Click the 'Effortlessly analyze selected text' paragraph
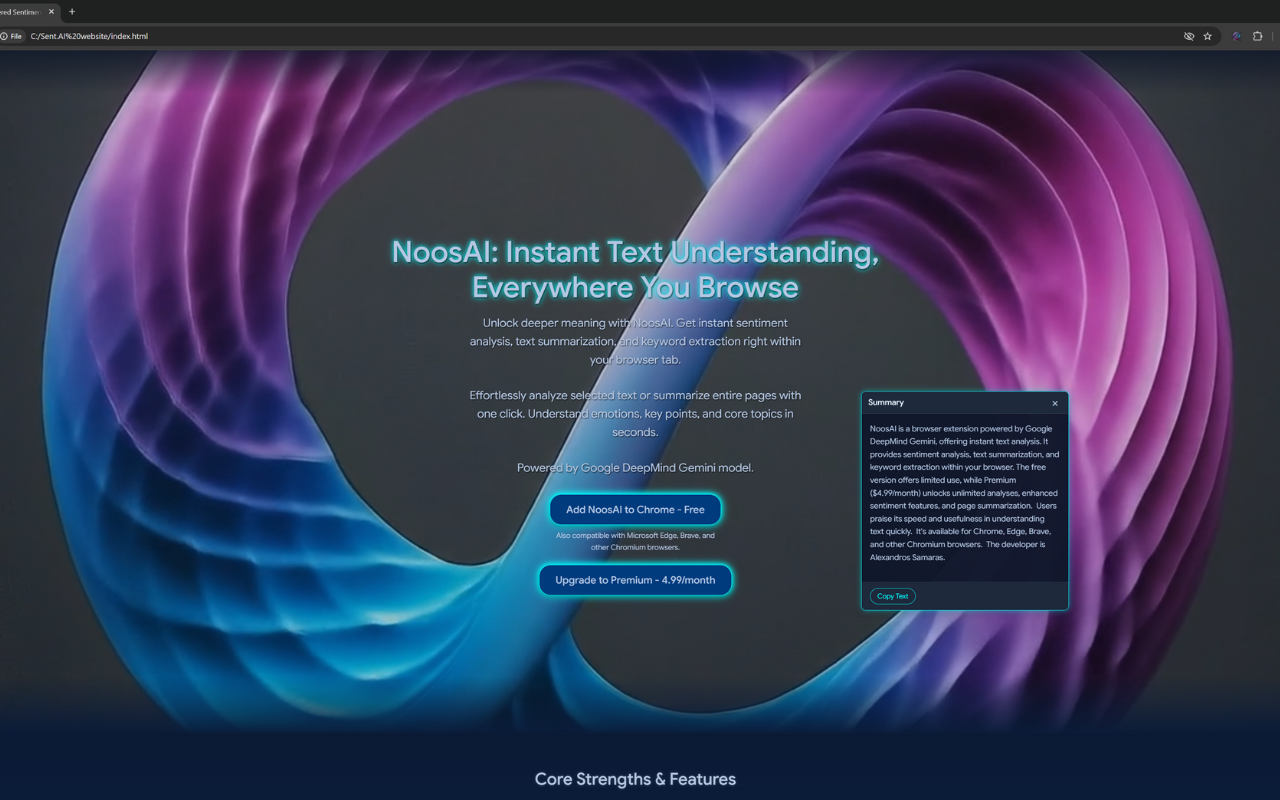Image resolution: width=1280 pixels, height=800 pixels. pos(635,414)
